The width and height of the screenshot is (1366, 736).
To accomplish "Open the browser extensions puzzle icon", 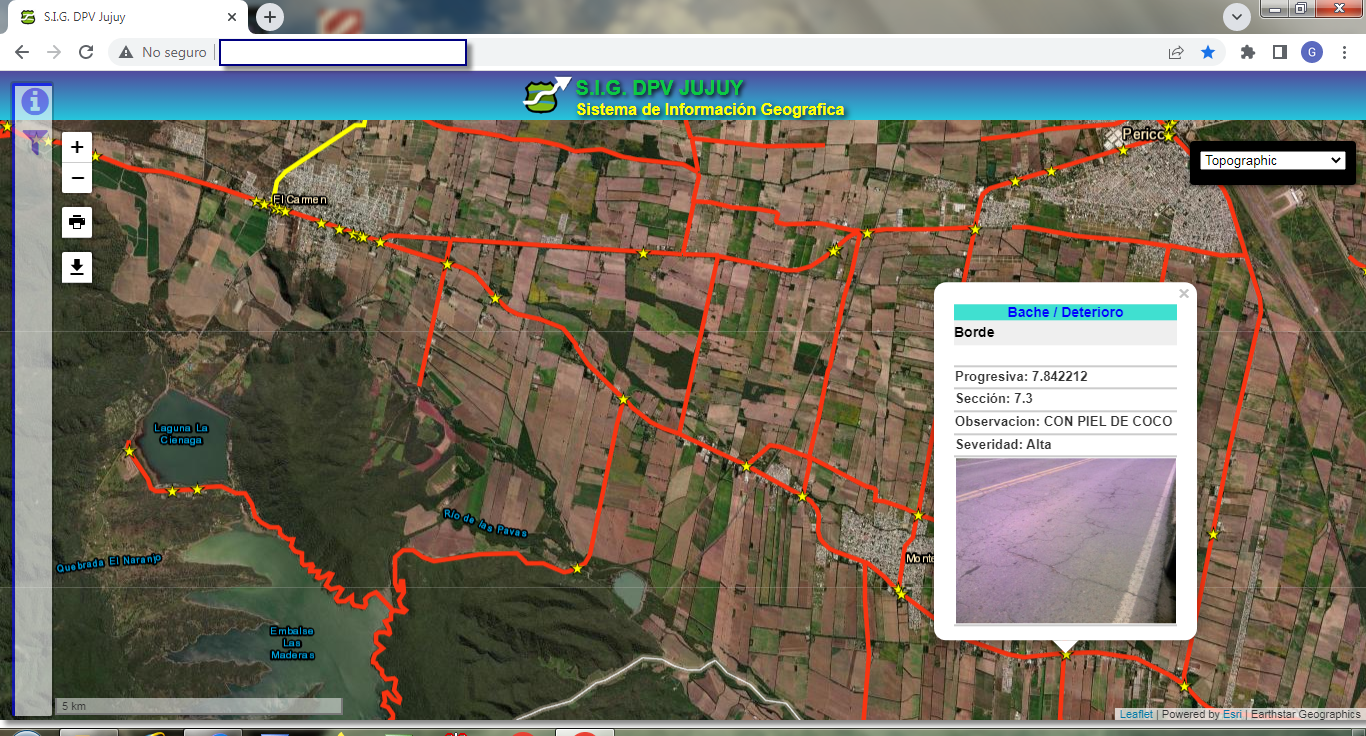I will pyautogui.click(x=1247, y=52).
